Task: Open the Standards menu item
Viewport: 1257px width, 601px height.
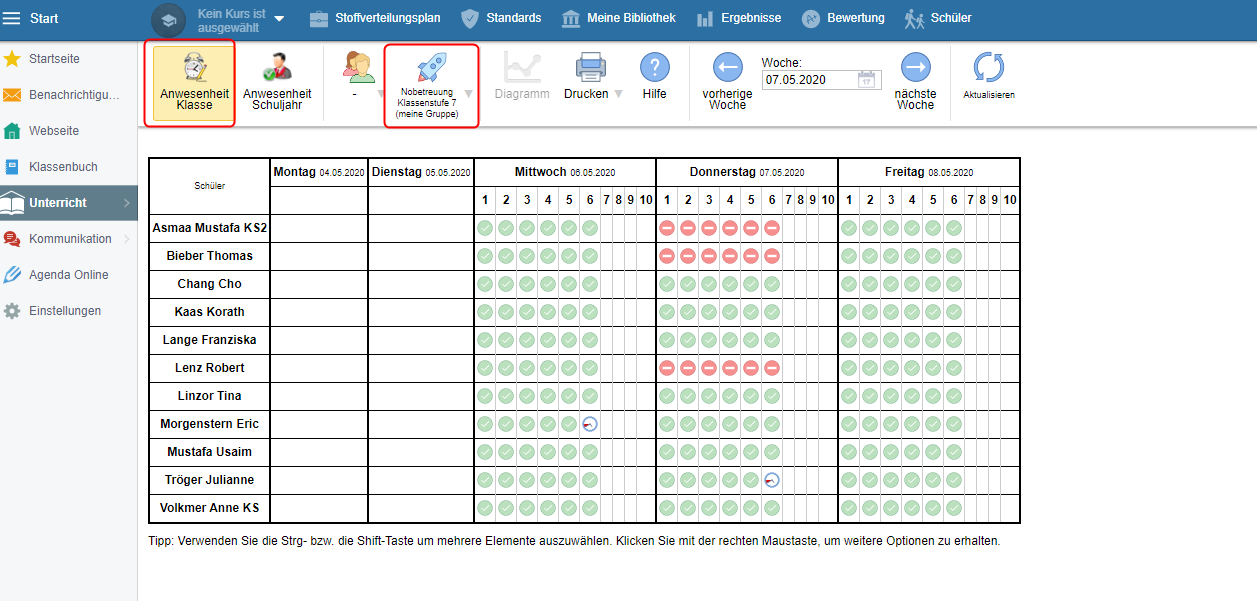Action: [501, 18]
